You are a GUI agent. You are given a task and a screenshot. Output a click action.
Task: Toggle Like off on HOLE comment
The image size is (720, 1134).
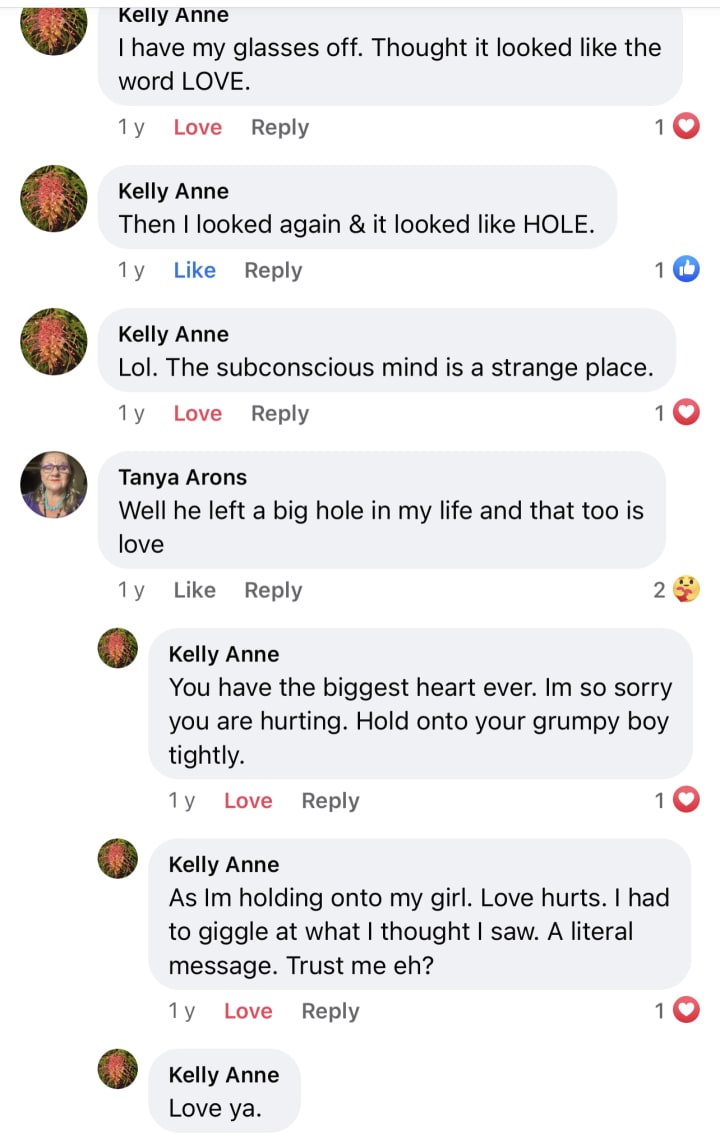(194, 270)
